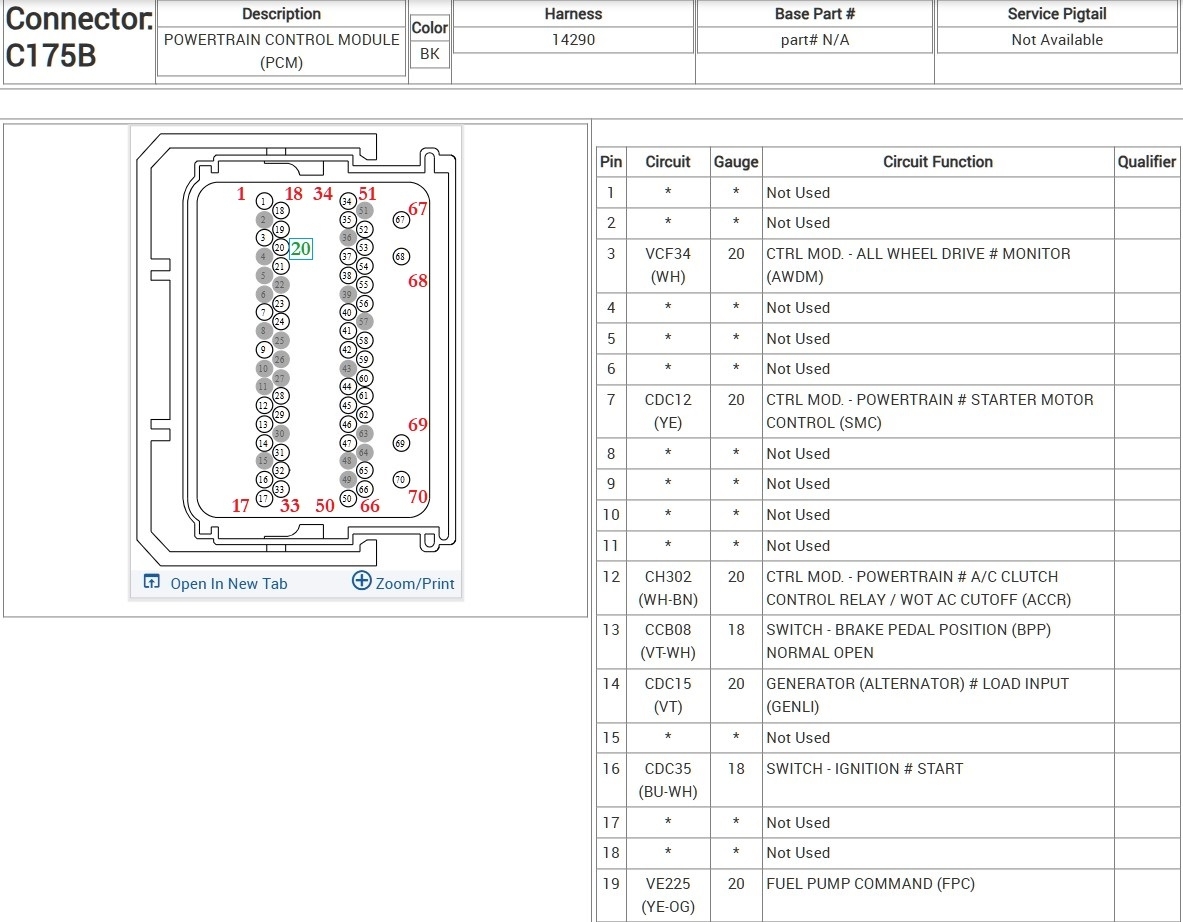Select circuit cell CDC15 (VT)
The height and width of the screenshot is (922, 1183).
tap(668, 695)
